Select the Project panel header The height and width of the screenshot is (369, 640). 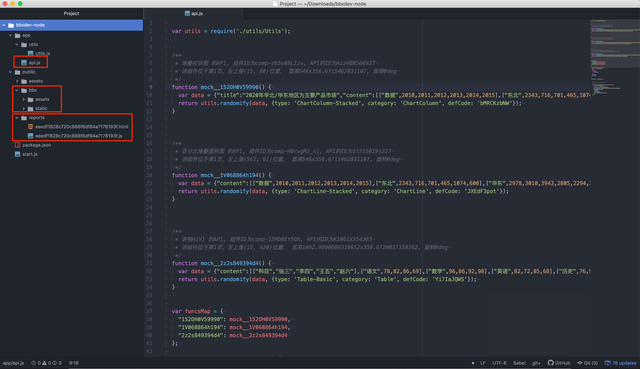(71, 13)
